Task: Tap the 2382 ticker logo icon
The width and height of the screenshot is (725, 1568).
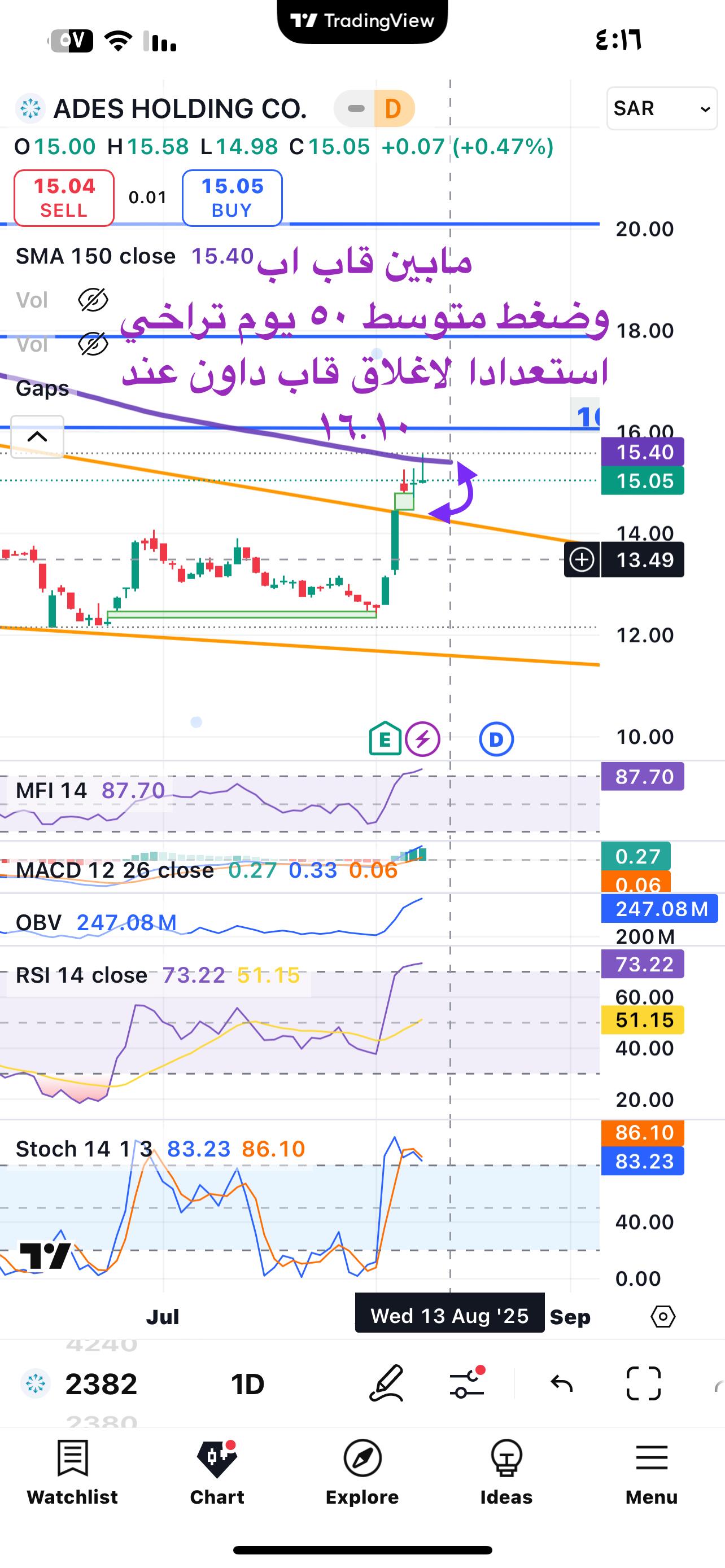Action: (x=36, y=1383)
